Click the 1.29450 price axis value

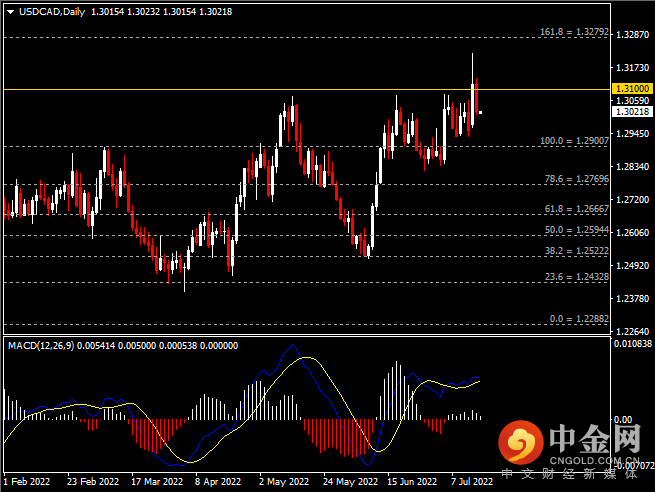tap(632, 134)
